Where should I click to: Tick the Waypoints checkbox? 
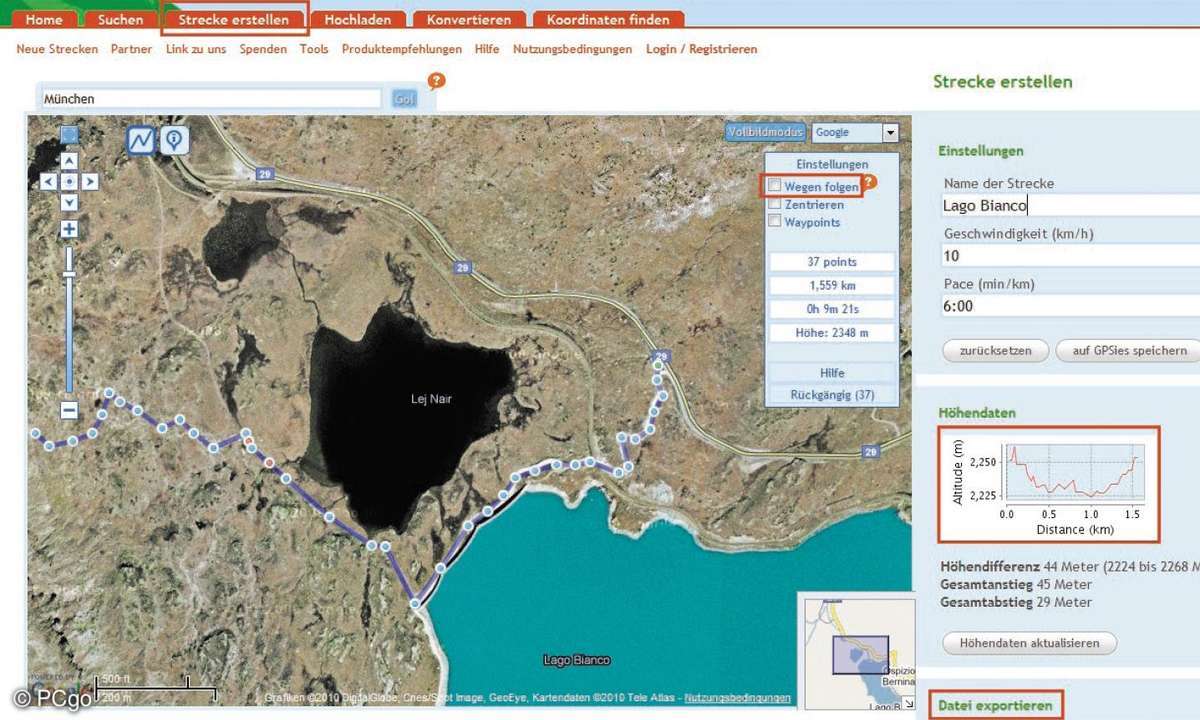click(774, 222)
